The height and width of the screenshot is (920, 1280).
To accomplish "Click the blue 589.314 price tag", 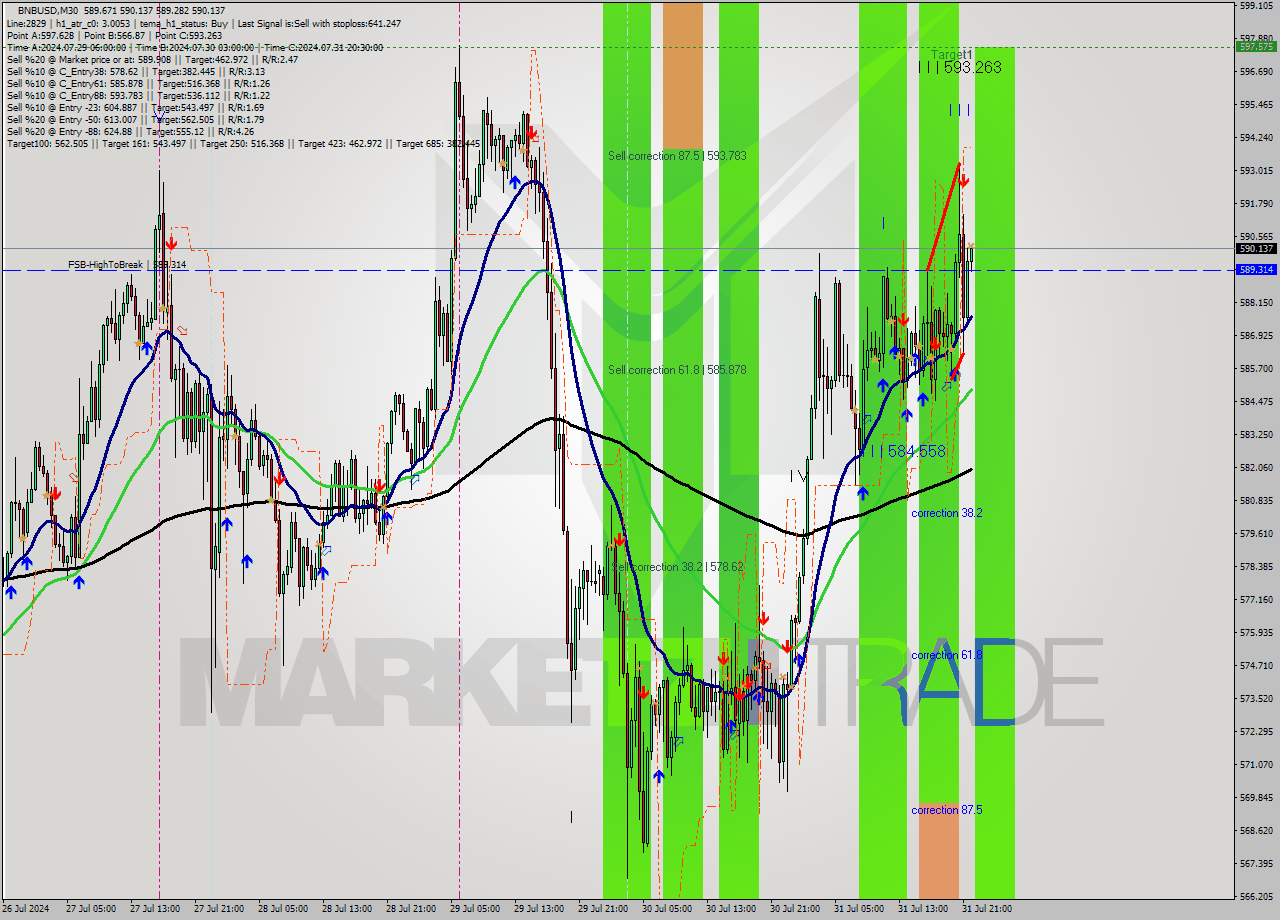I will (x=1256, y=270).
